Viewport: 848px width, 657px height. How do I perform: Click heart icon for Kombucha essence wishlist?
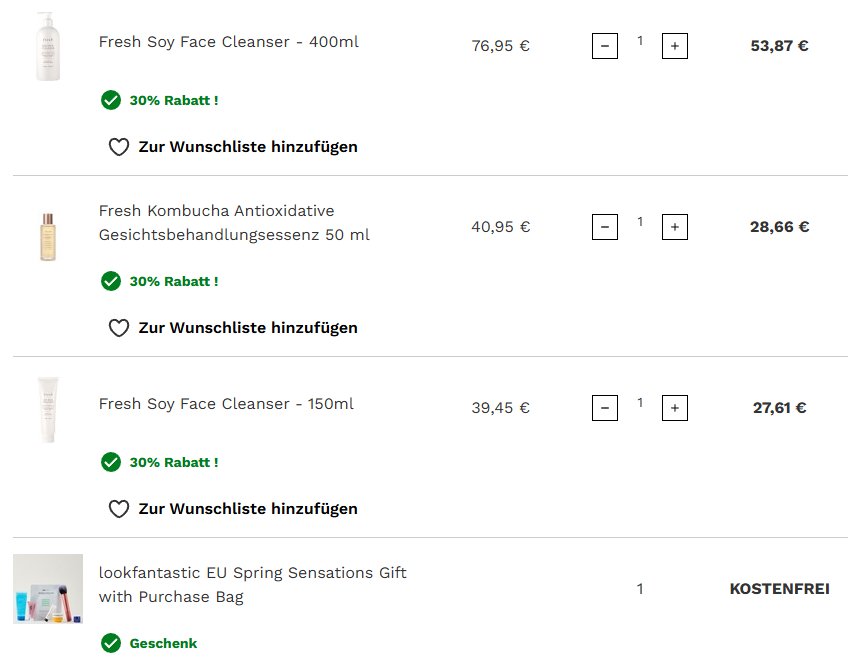(x=119, y=328)
